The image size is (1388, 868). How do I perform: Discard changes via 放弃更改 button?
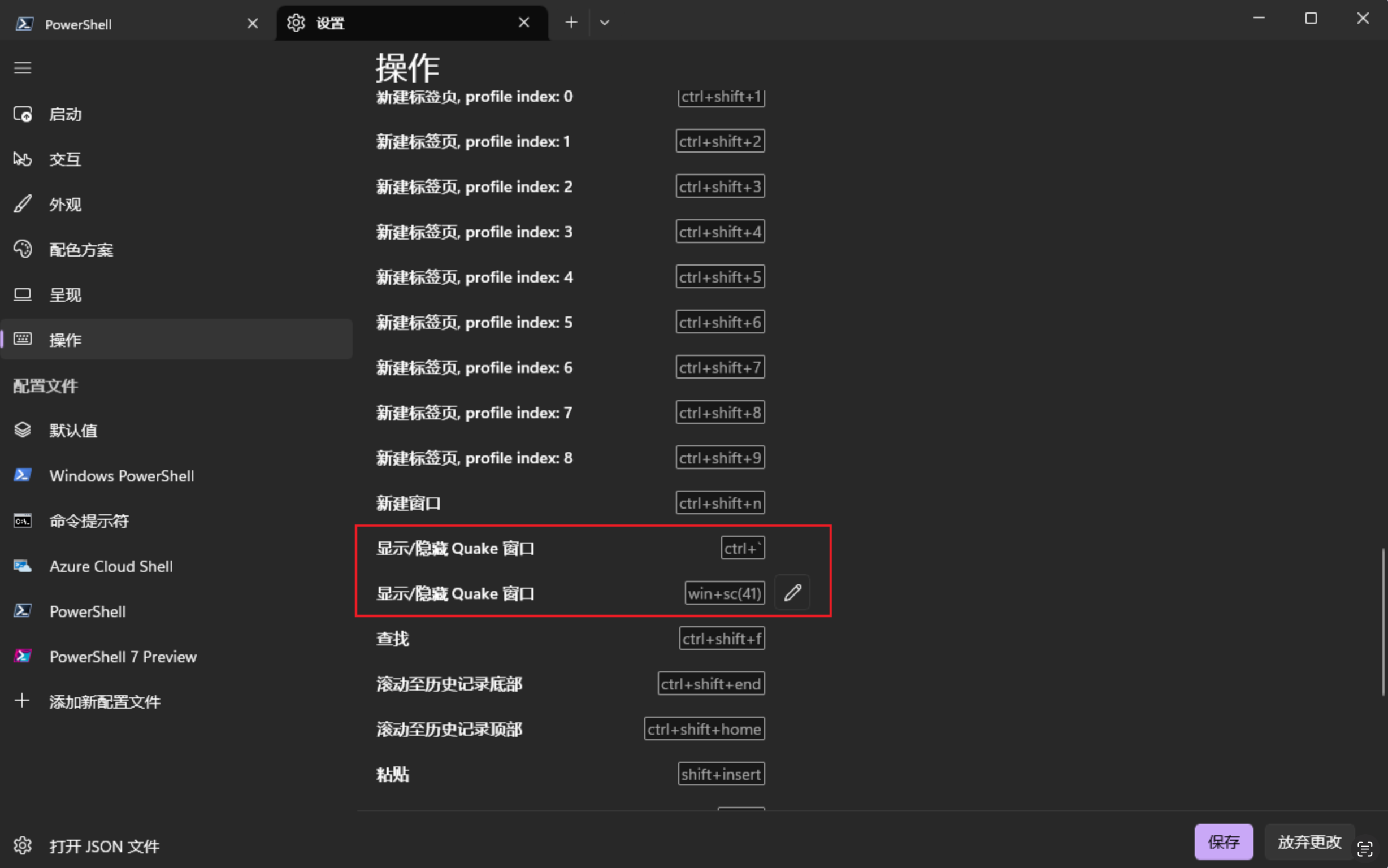1309,841
